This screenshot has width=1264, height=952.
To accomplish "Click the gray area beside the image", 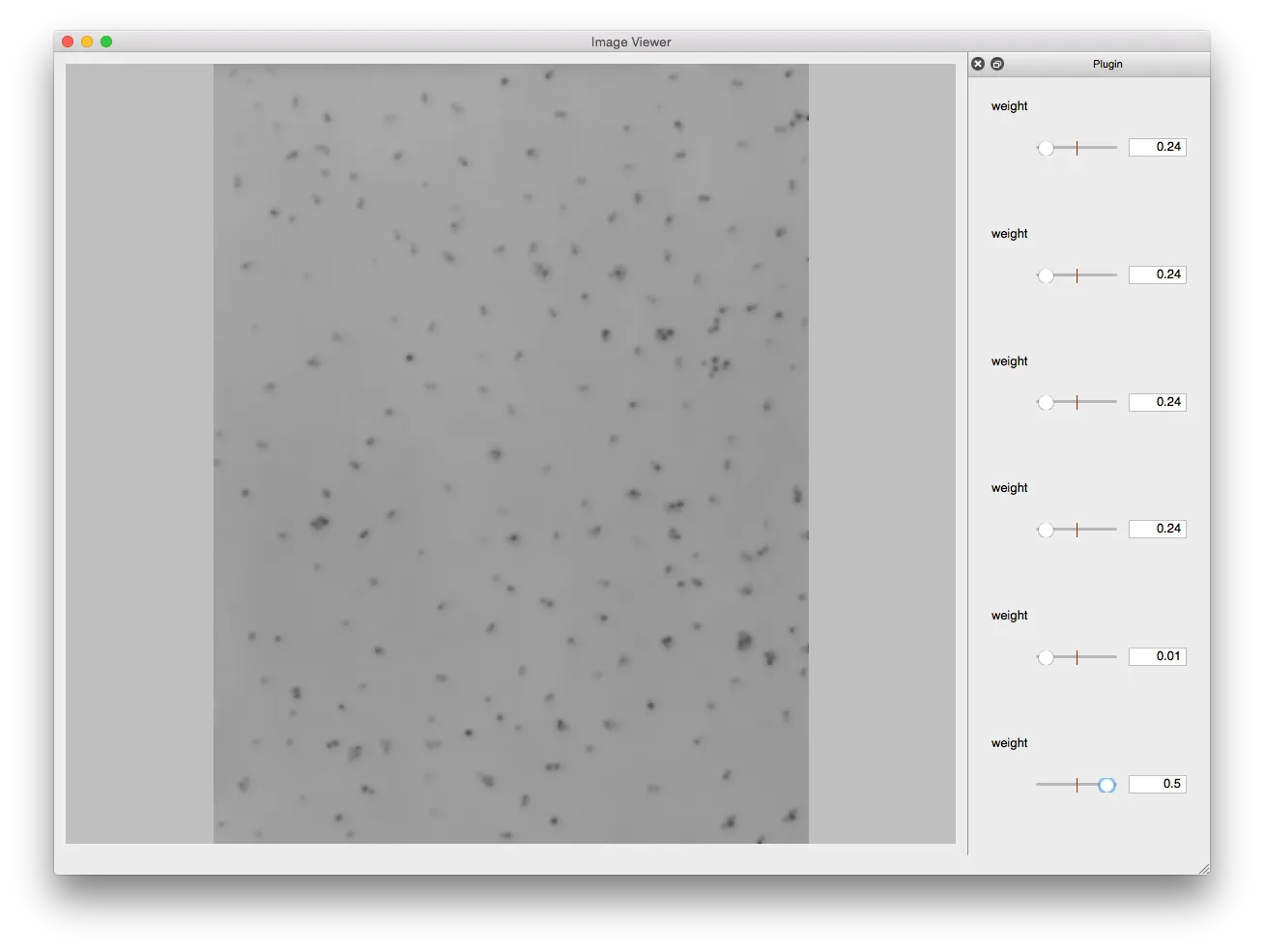I will (x=140, y=452).
